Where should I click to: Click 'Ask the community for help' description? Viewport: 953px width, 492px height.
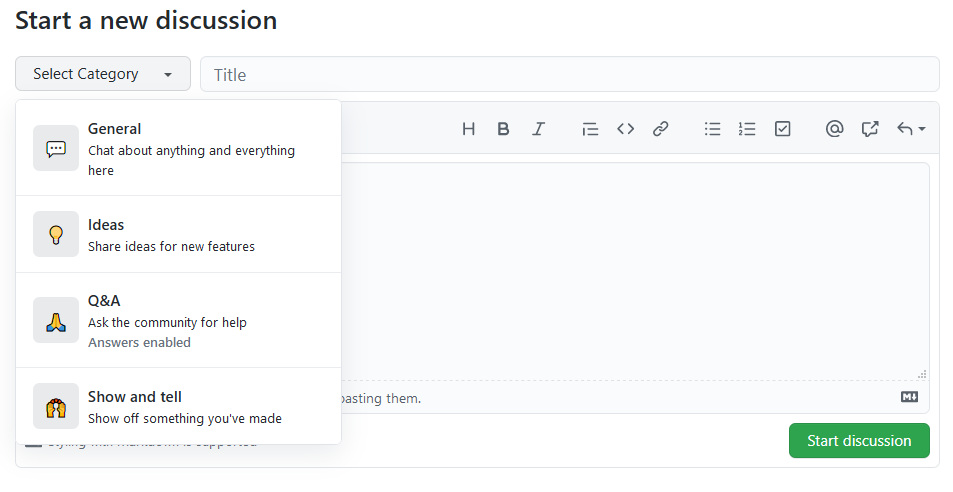point(167,323)
